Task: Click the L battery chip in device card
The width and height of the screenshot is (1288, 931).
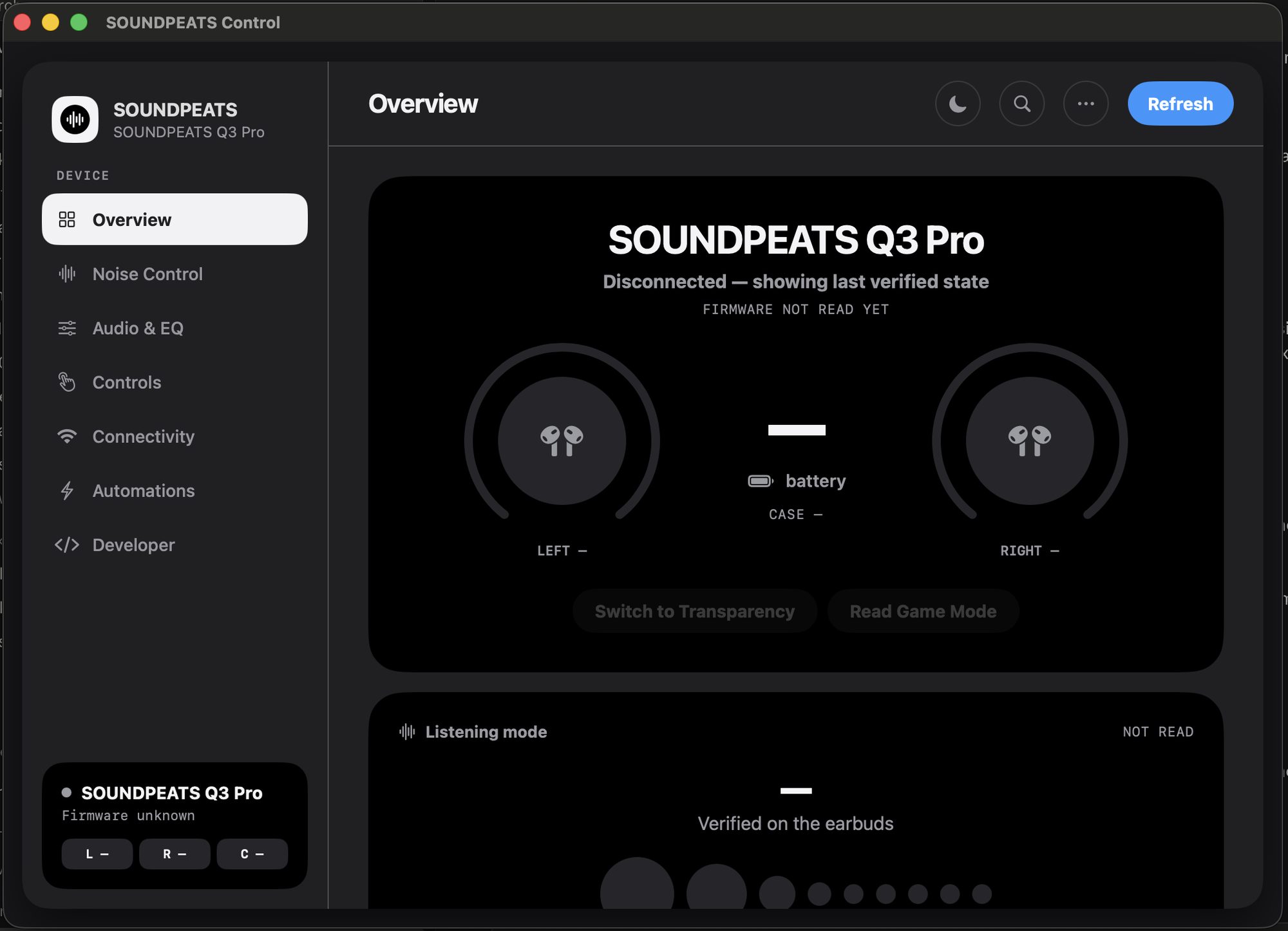Action: click(97, 854)
